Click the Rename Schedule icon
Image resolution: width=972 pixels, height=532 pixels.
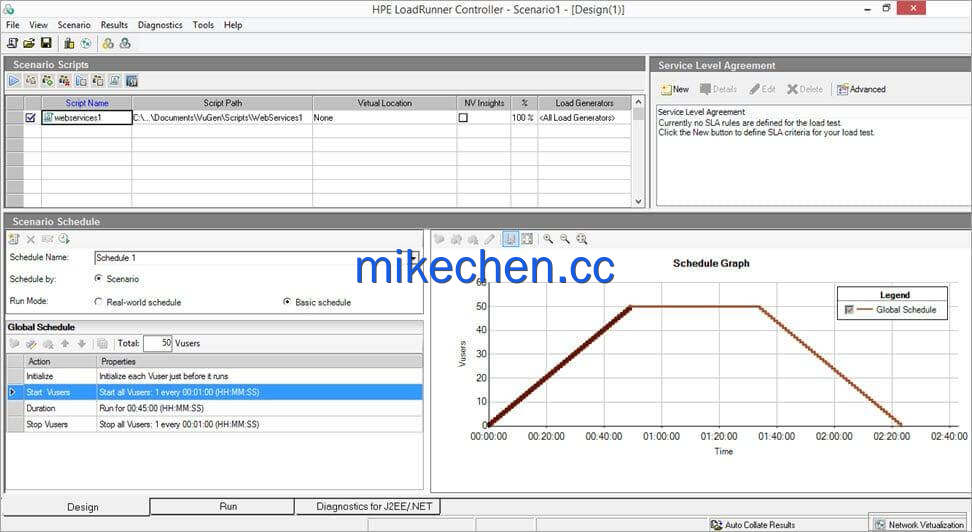coord(48,239)
